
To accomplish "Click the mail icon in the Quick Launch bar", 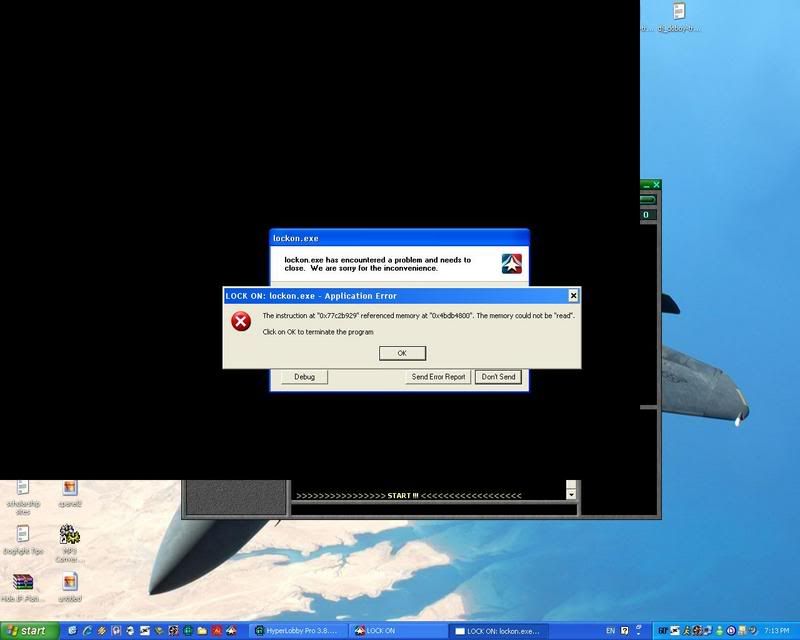I will click(x=144, y=630).
